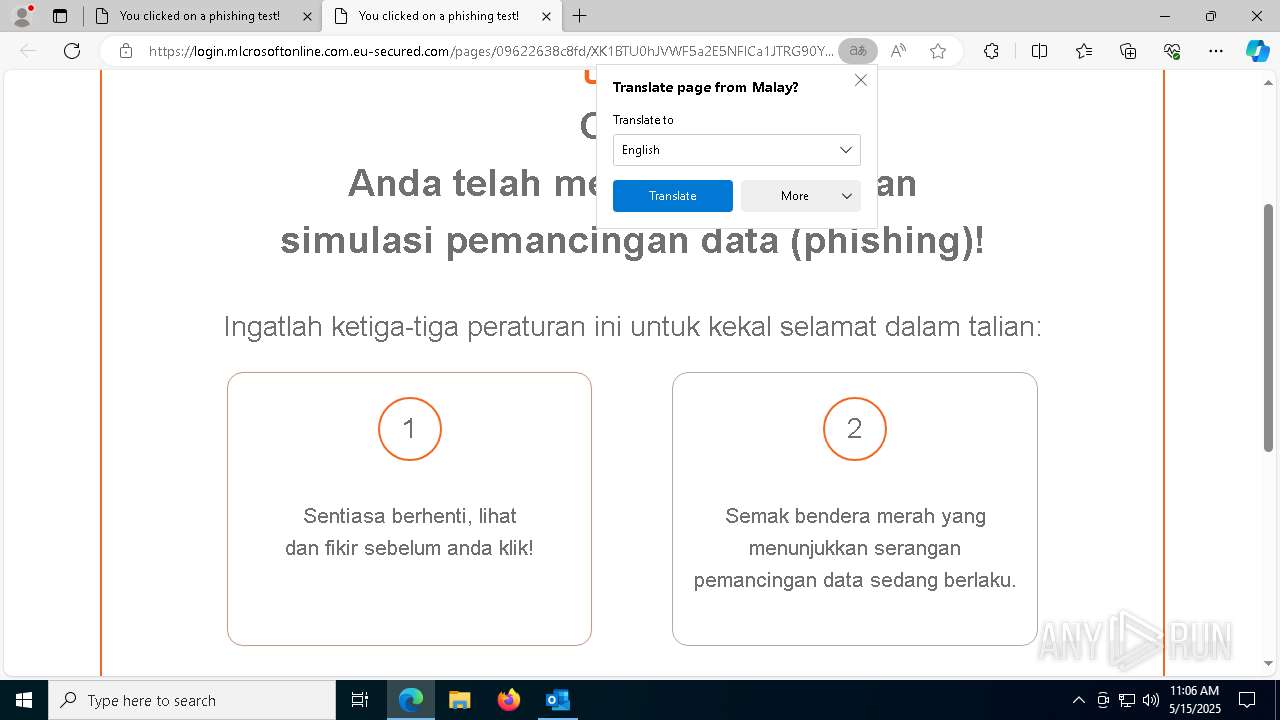Open Collections icon
This screenshot has width=1280, height=720.
1128,51
